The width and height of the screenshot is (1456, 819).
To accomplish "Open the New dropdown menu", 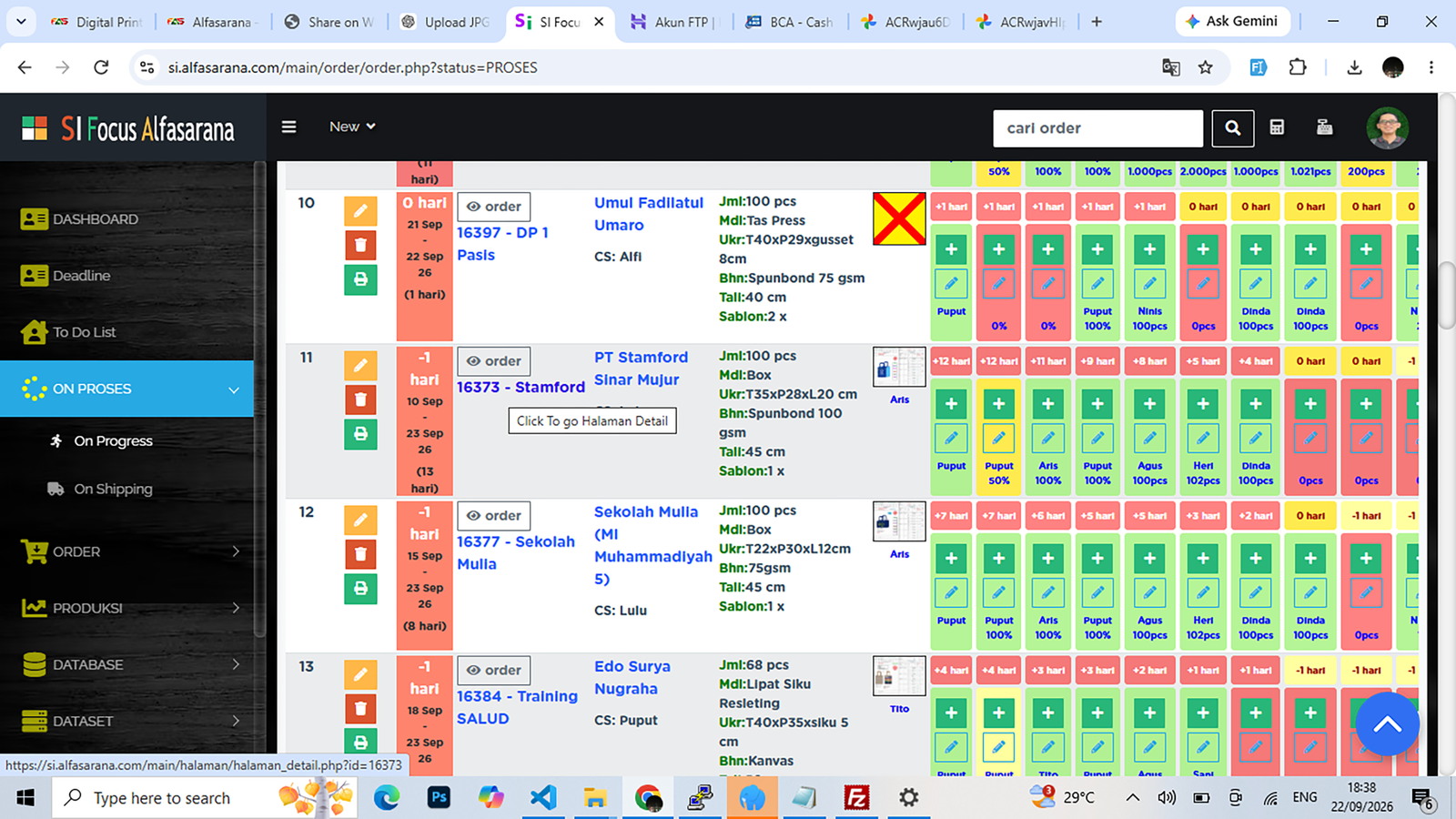I will pyautogui.click(x=352, y=126).
